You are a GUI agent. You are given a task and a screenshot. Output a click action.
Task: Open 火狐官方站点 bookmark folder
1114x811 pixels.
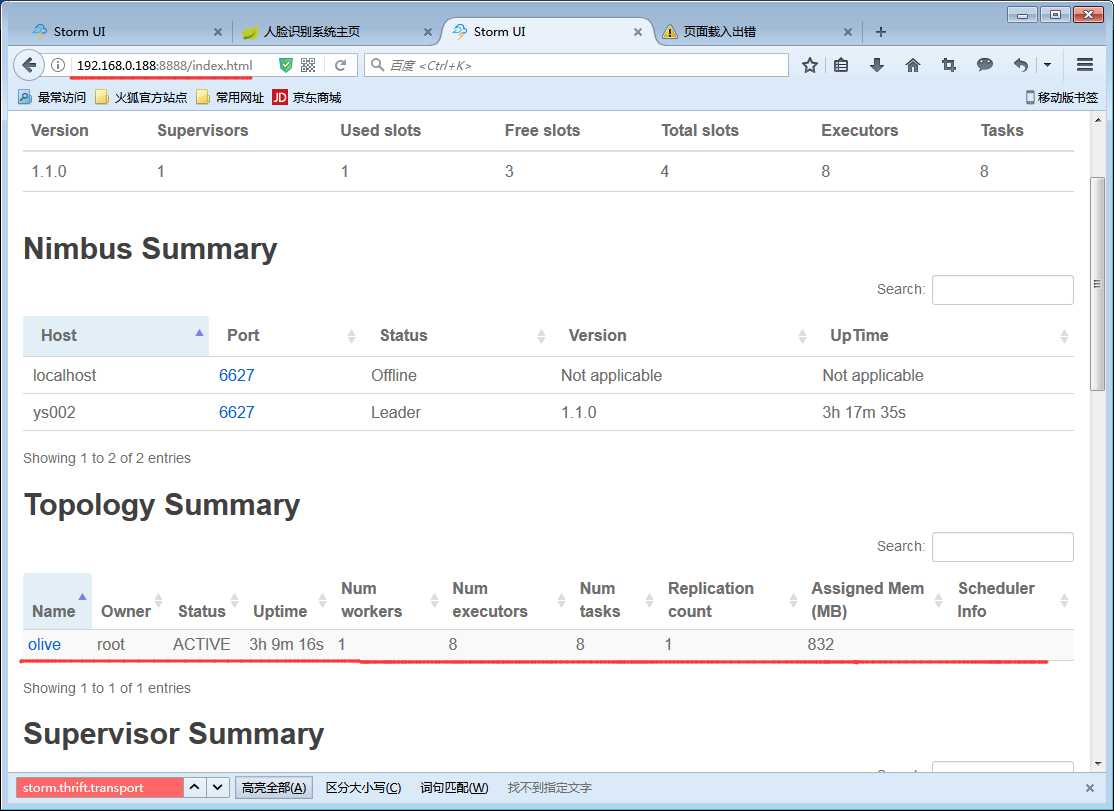click(141, 97)
